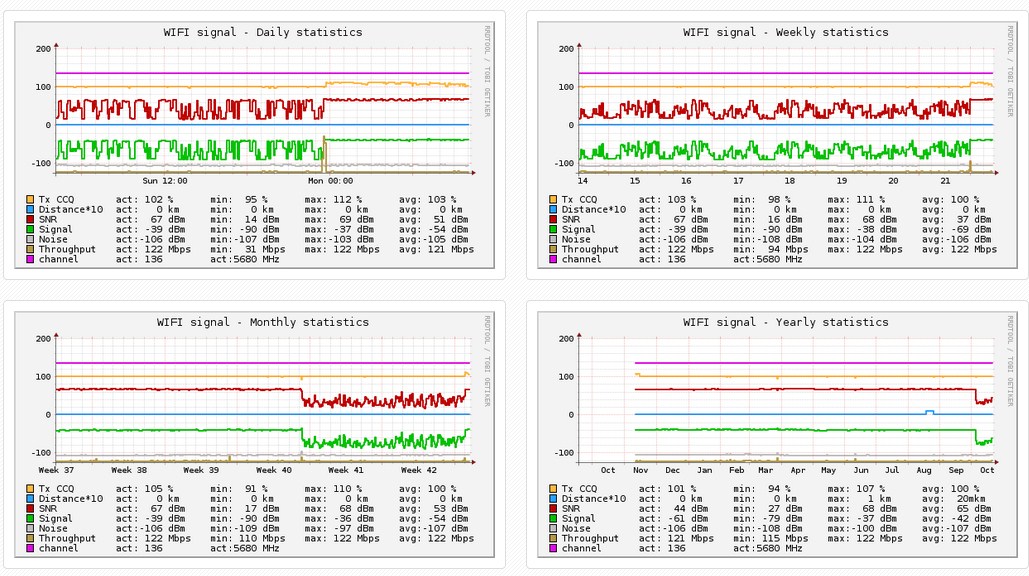Click the Throughput tan swatch in Daily legend
Viewport: 1029px width, 576px height.
30,249
